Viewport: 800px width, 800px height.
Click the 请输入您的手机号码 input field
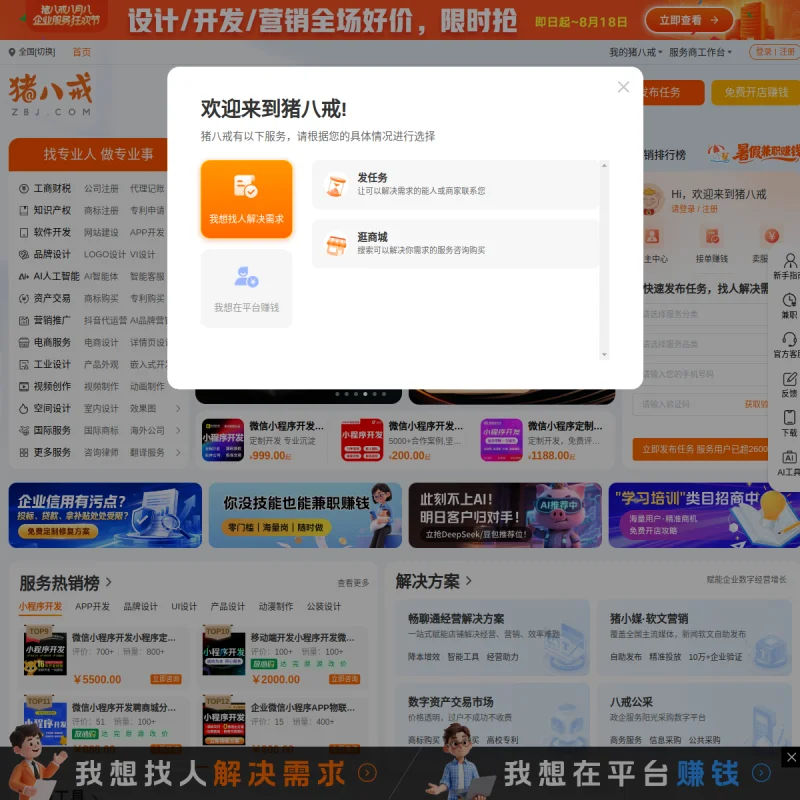[704, 374]
